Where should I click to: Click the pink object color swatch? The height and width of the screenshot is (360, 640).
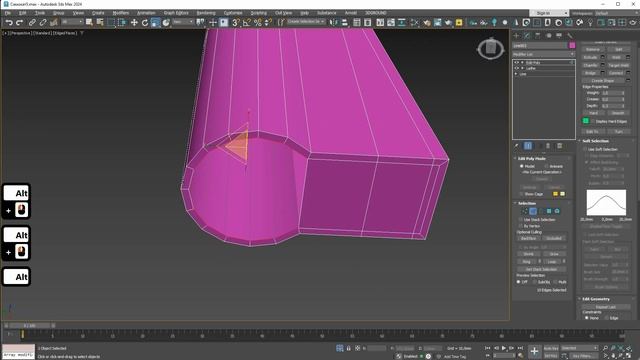click(572, 46)
